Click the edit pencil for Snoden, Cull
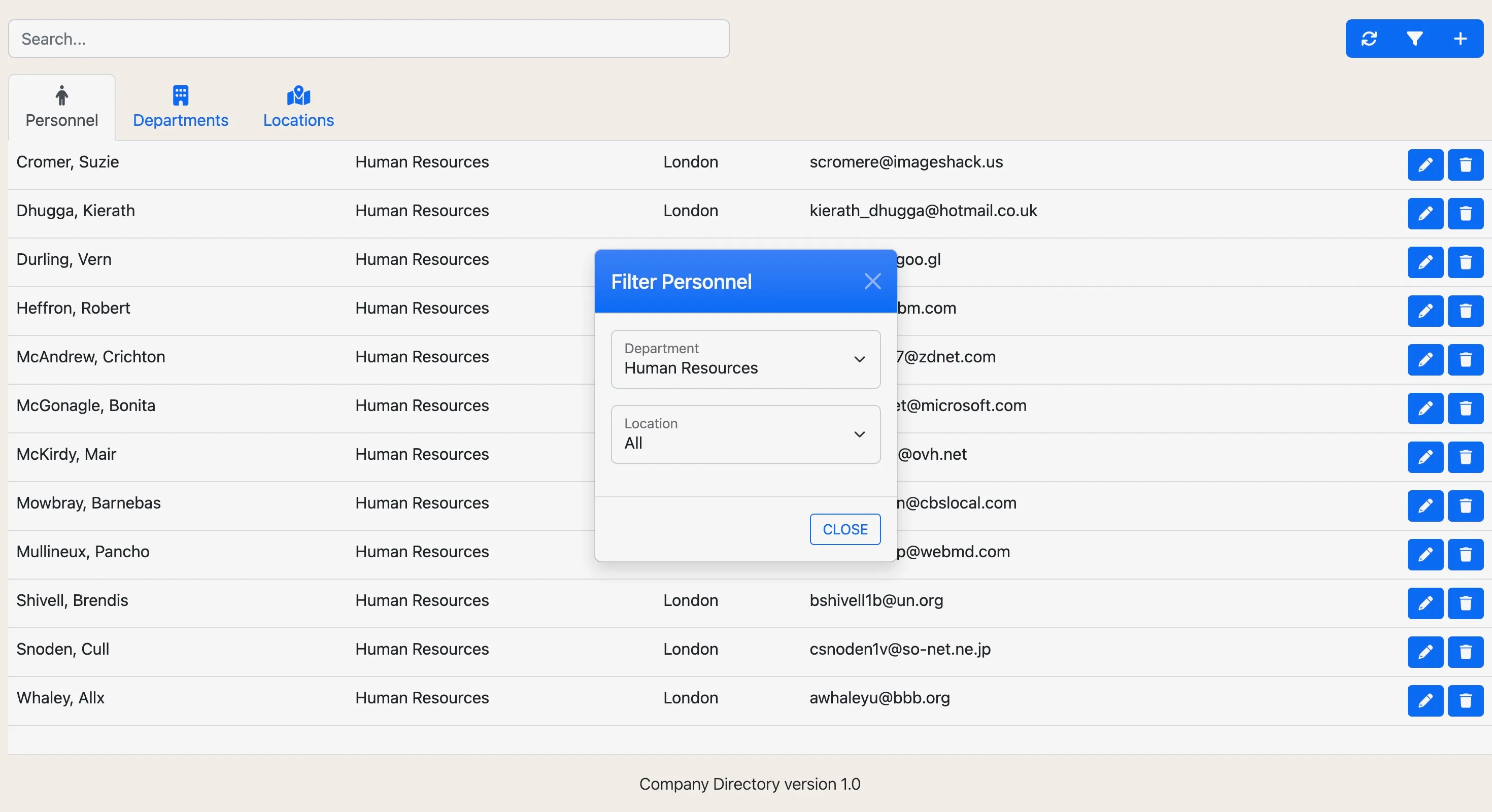 tap(1426, 652)
